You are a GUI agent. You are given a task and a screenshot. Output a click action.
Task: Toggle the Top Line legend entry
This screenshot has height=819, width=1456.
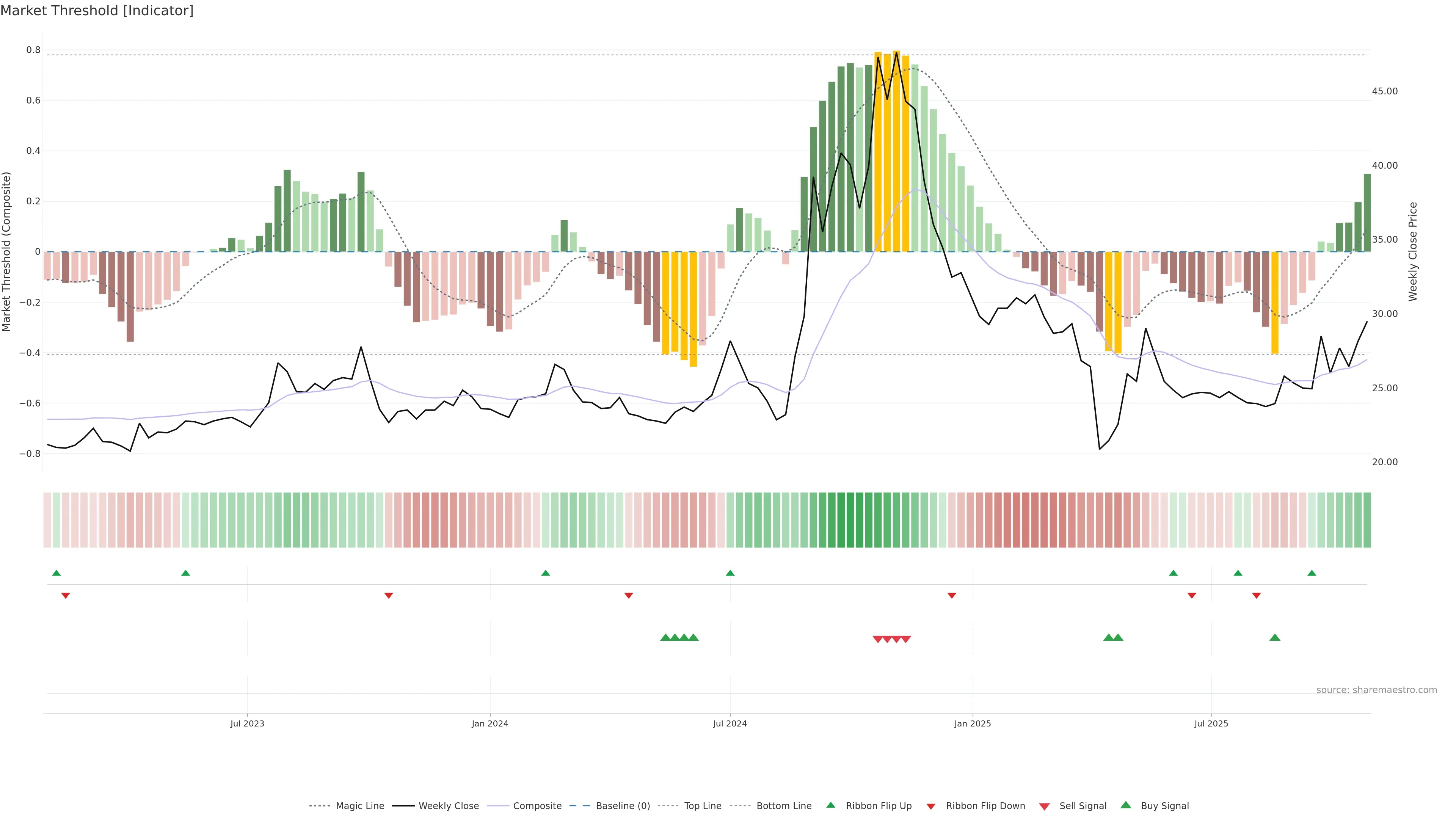click(x=703, y=805)
